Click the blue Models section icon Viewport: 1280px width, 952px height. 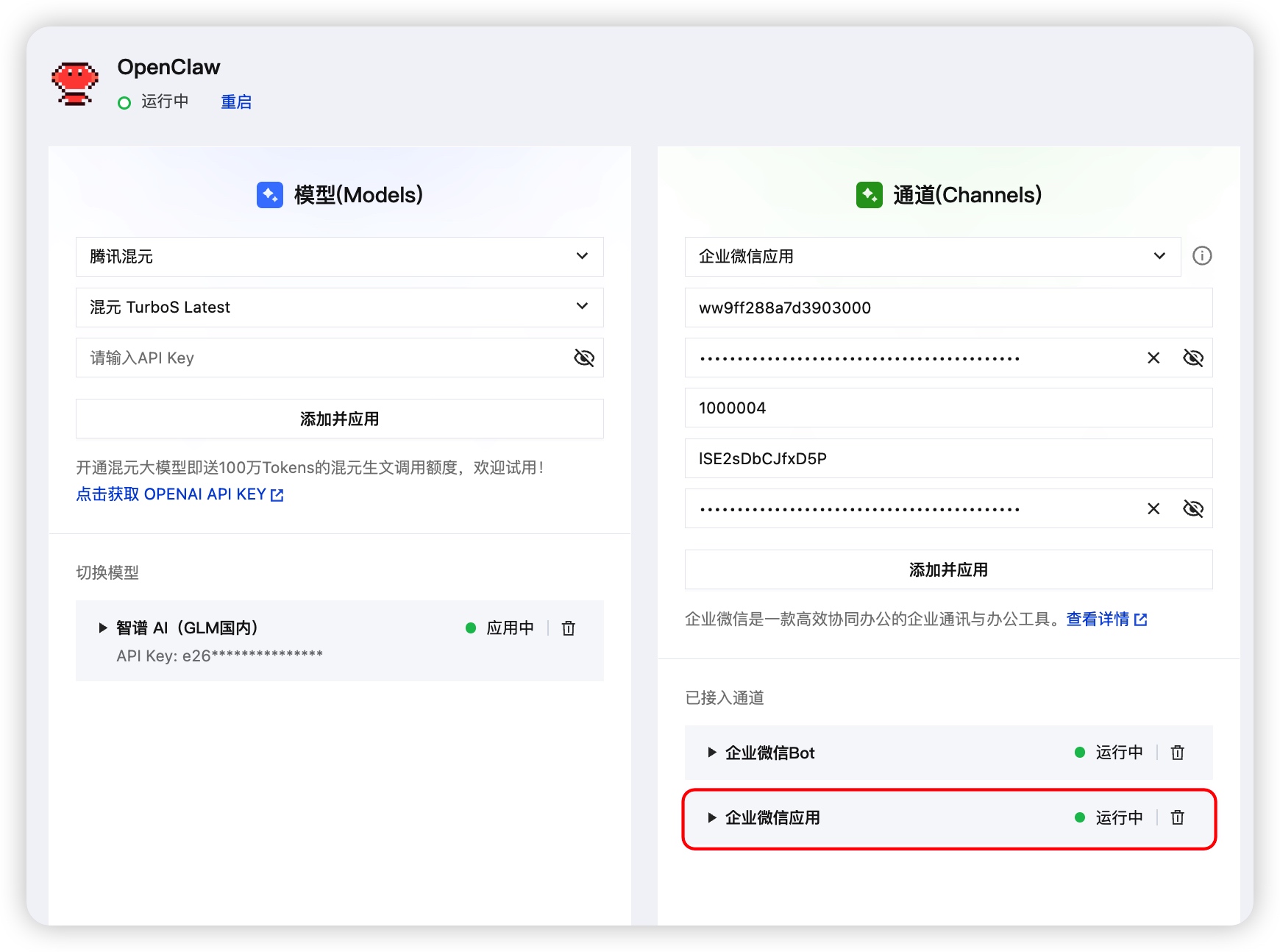coord(270,195)
